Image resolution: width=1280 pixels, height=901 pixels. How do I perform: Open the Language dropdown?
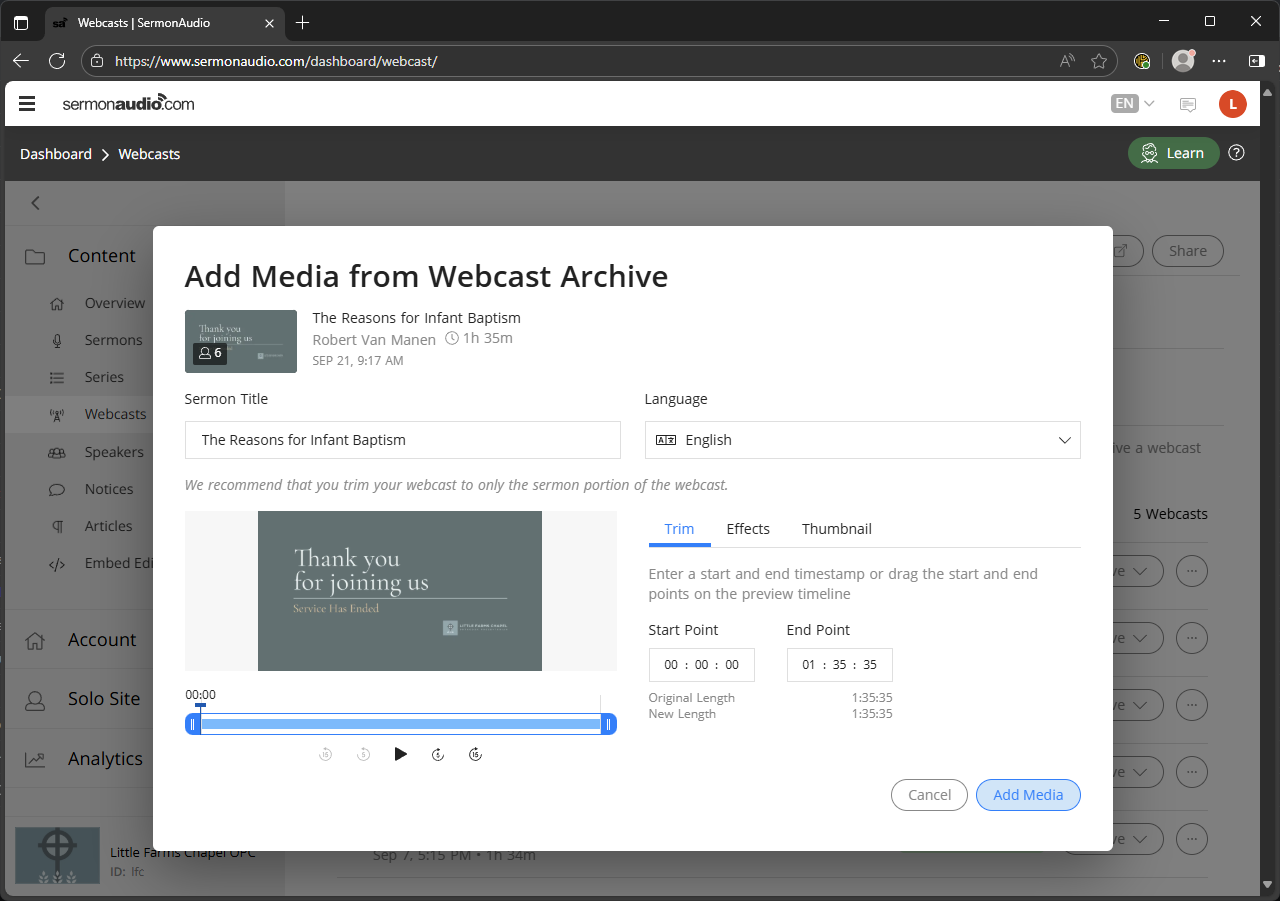click(x=863, y=440)
